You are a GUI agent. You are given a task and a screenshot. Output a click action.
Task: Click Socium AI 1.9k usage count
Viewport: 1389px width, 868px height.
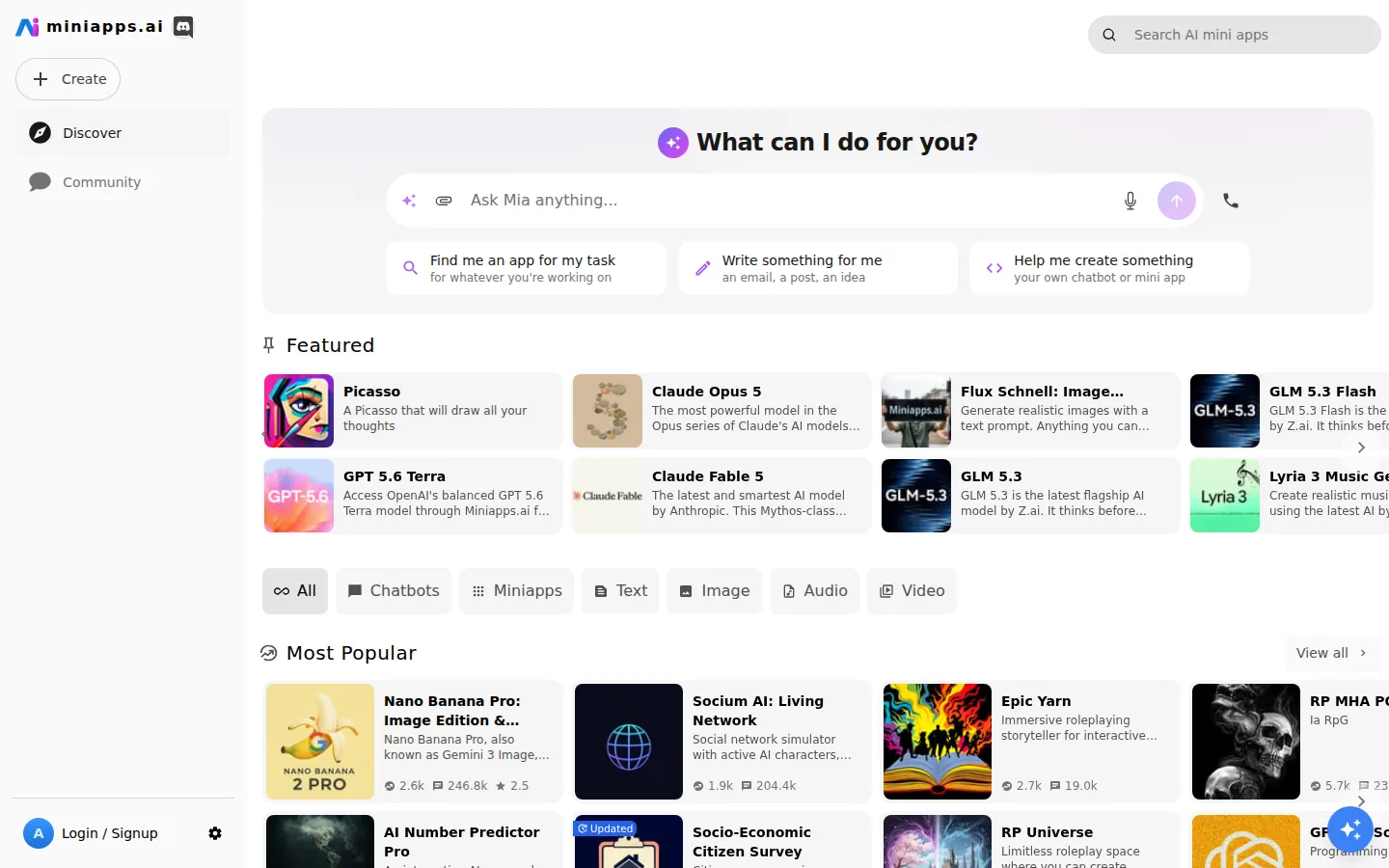713,786
